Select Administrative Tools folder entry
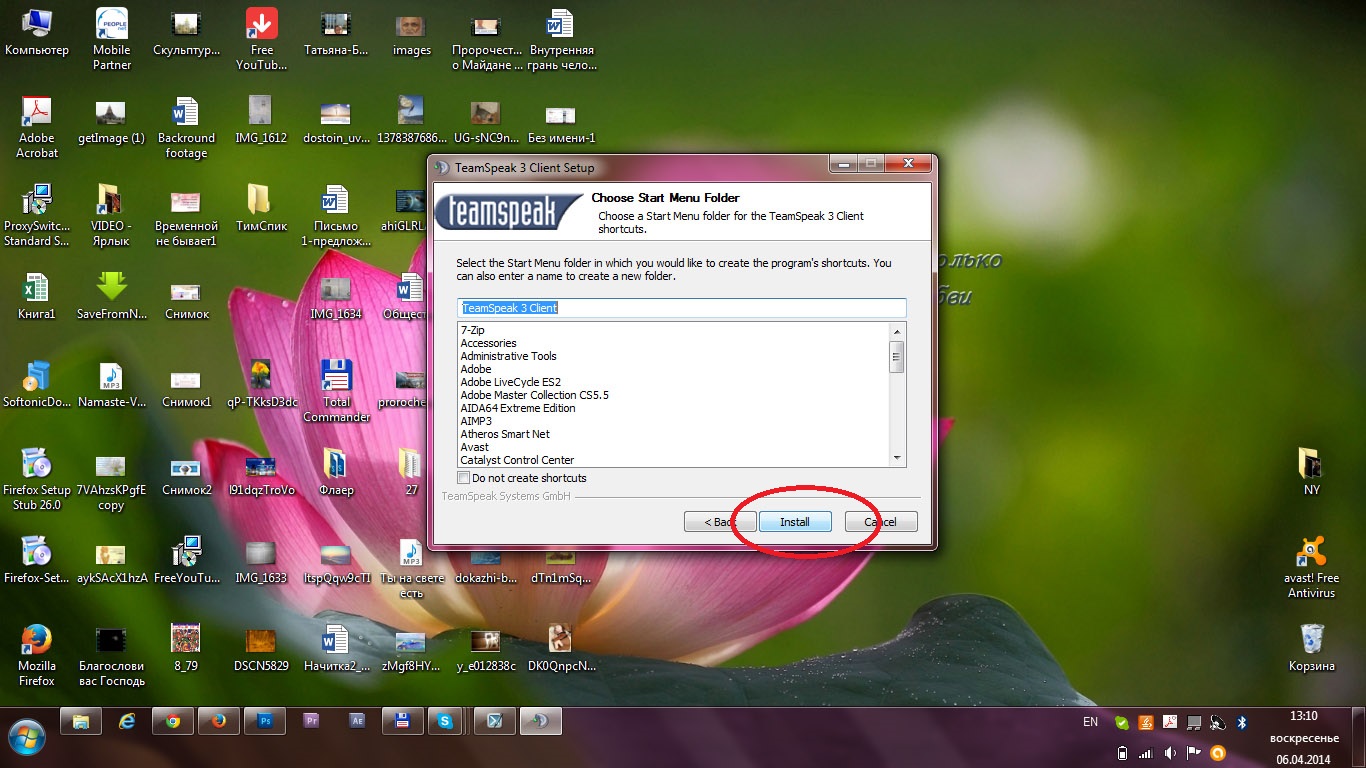 (508, 356)
